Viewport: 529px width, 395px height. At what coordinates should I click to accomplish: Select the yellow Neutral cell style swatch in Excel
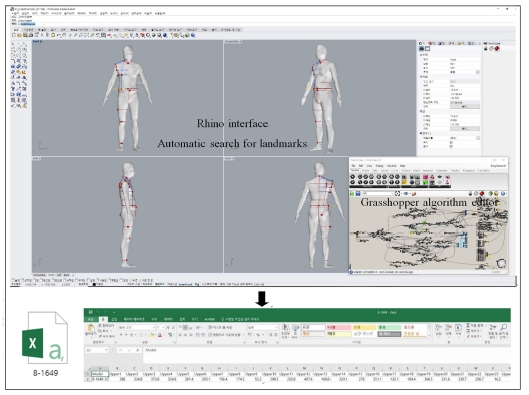(364, 328)
